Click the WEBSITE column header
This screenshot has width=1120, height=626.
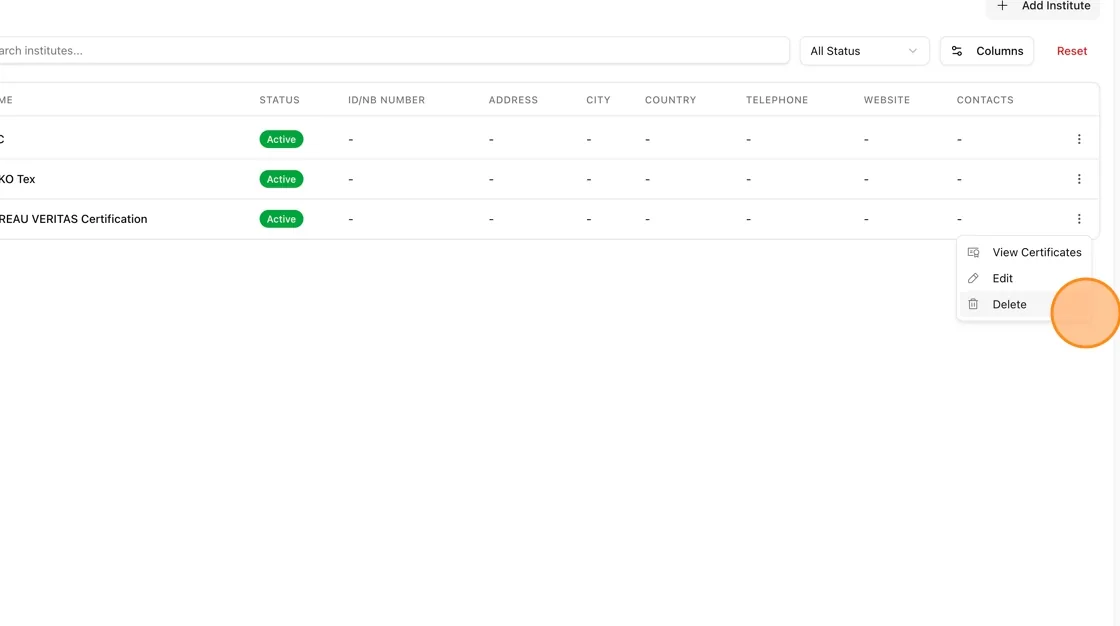point(886,100)
